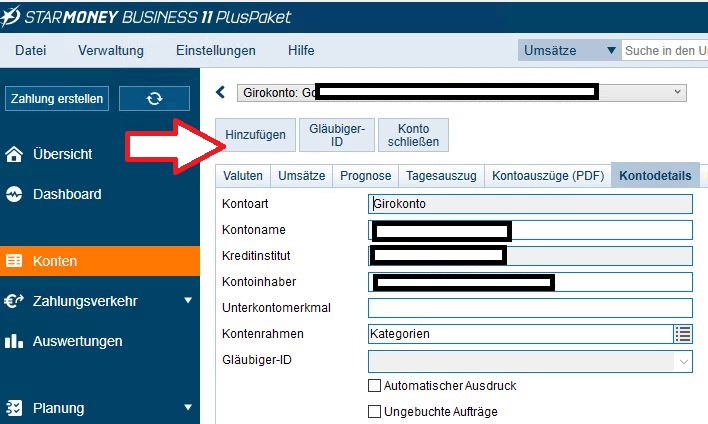
Task: Click the StarMoney logo icon
Action: [x=10, y=16]
